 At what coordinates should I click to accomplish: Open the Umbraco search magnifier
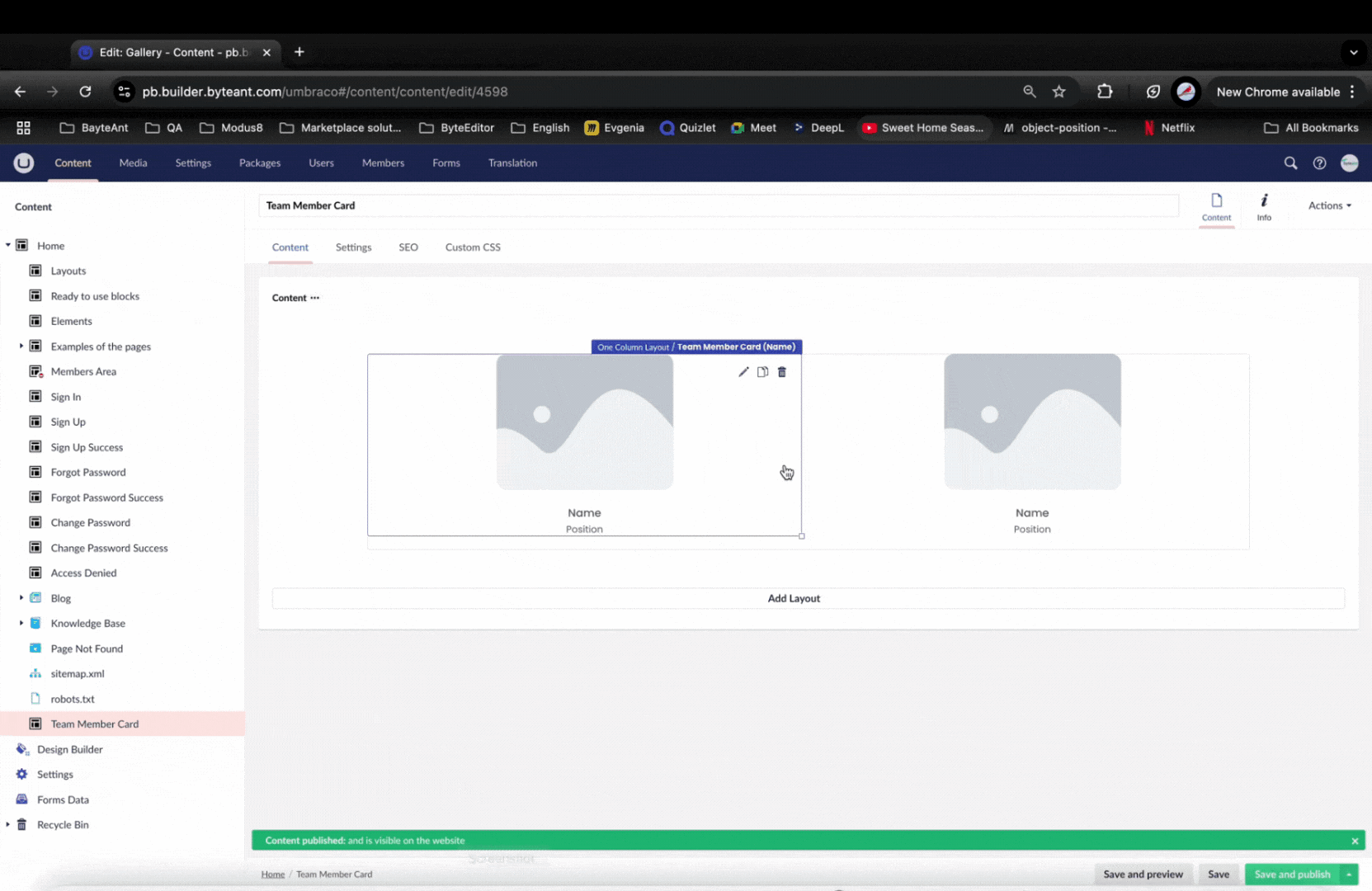[x=1290, y=163]
